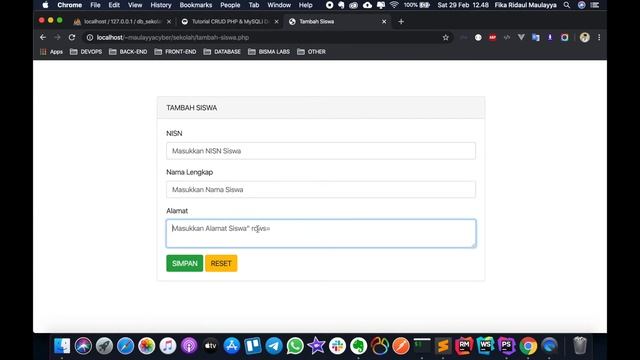This screenshot has width=640, height=360.
Task: Open a new tab with the plus button
Action: click(401, 22)
